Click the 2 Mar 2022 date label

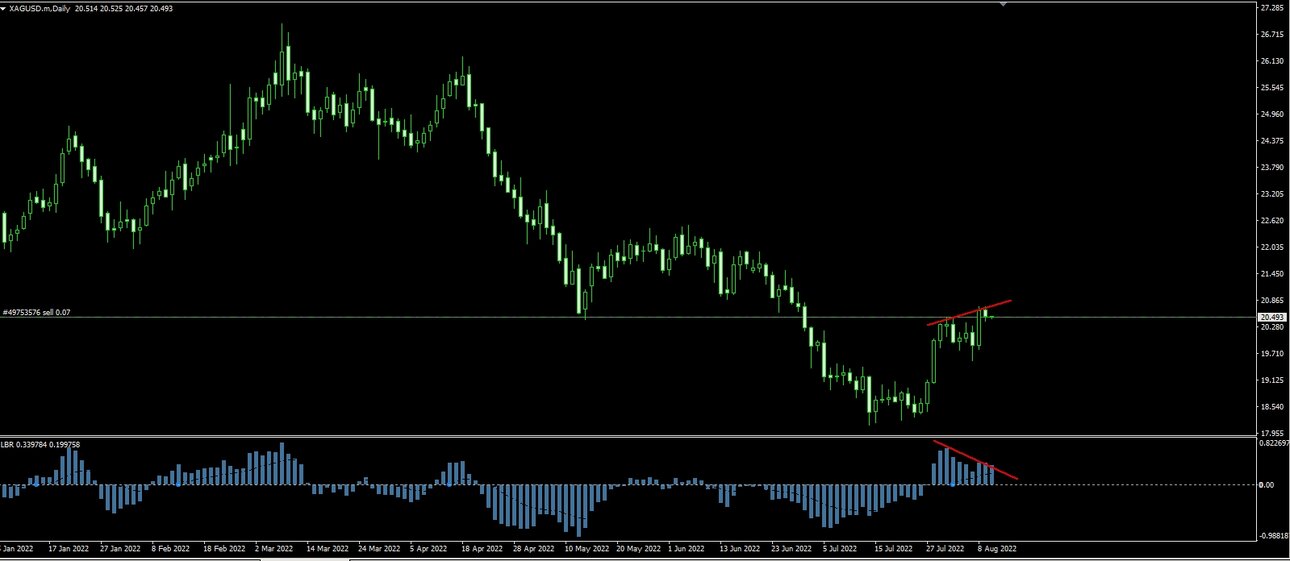[274, 549]
